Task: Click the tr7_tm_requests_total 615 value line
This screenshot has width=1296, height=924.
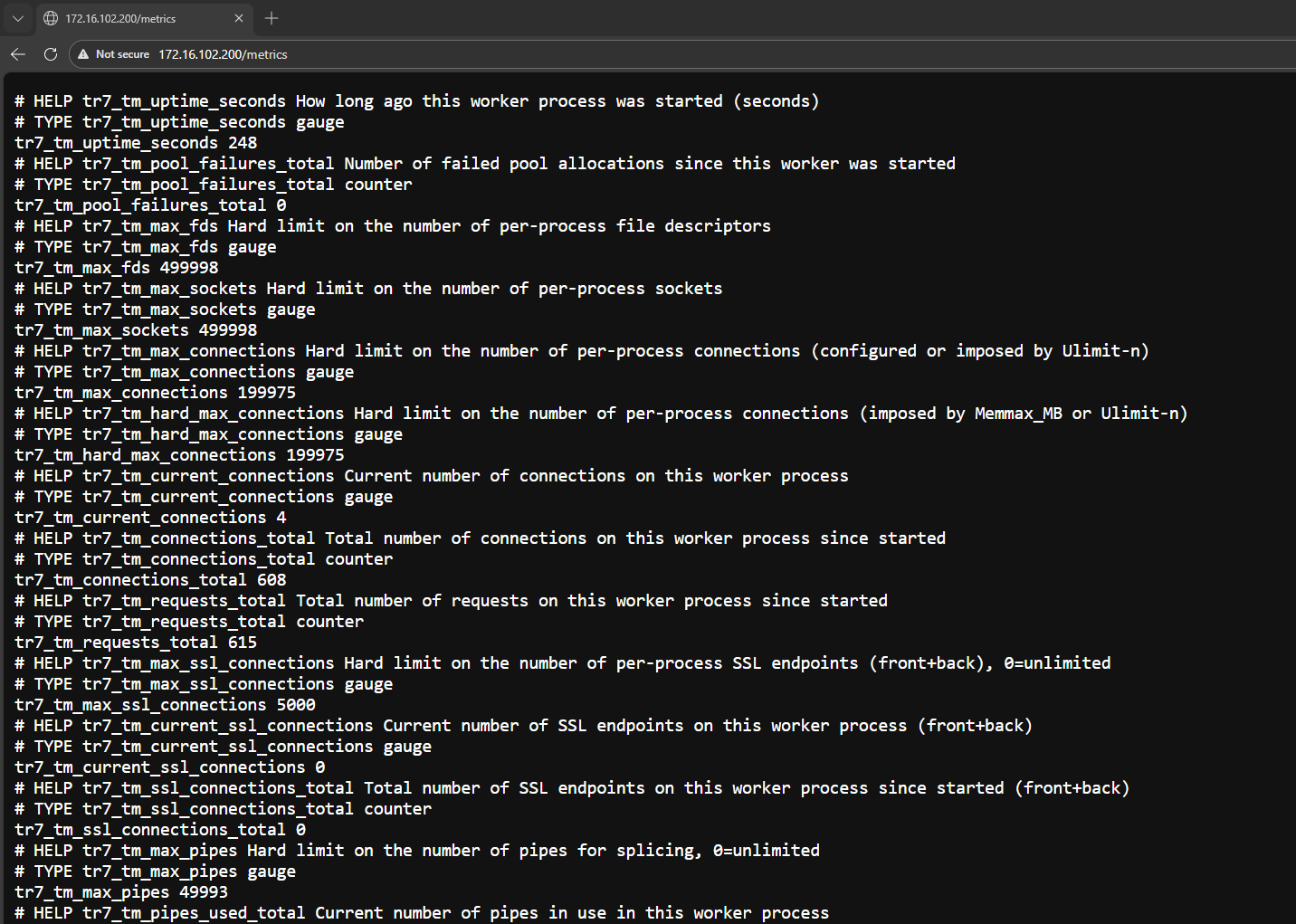Action: point(136,643)
